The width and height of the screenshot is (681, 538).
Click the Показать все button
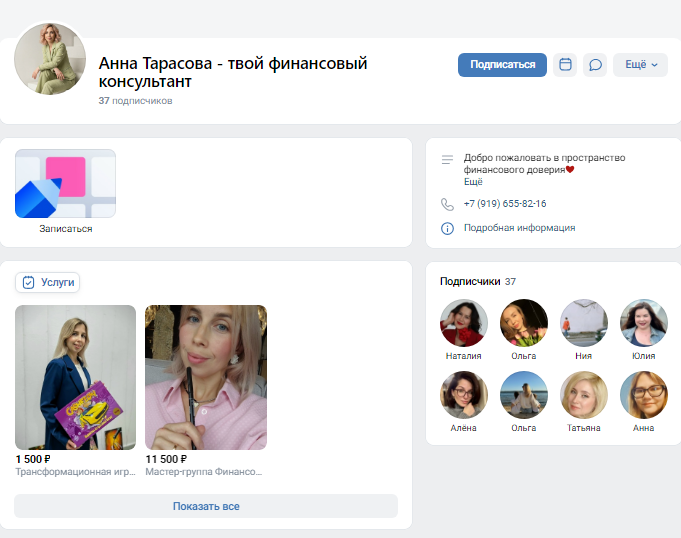(x=206, y=506)
